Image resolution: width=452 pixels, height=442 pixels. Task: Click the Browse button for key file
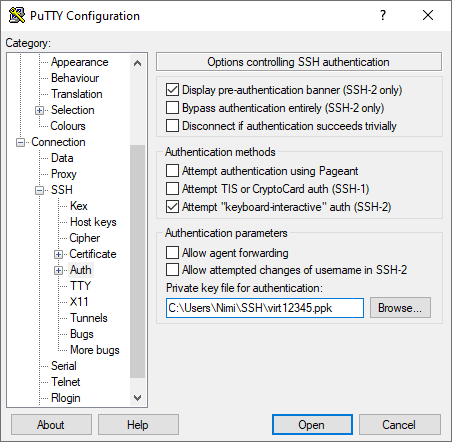(400, 308)
